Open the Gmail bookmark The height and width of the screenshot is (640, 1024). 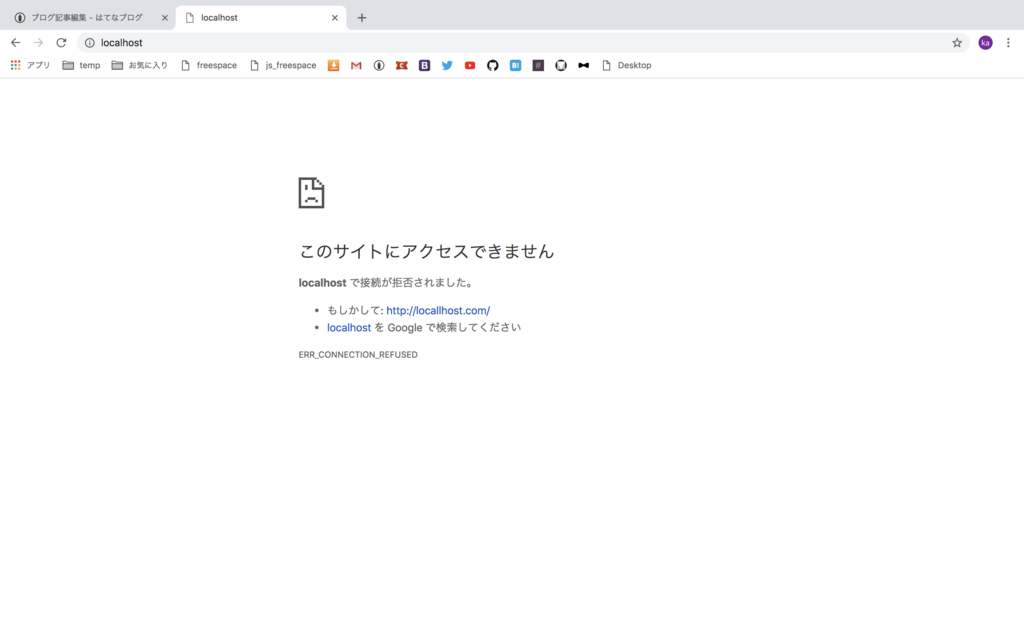[x=356, y=65]
